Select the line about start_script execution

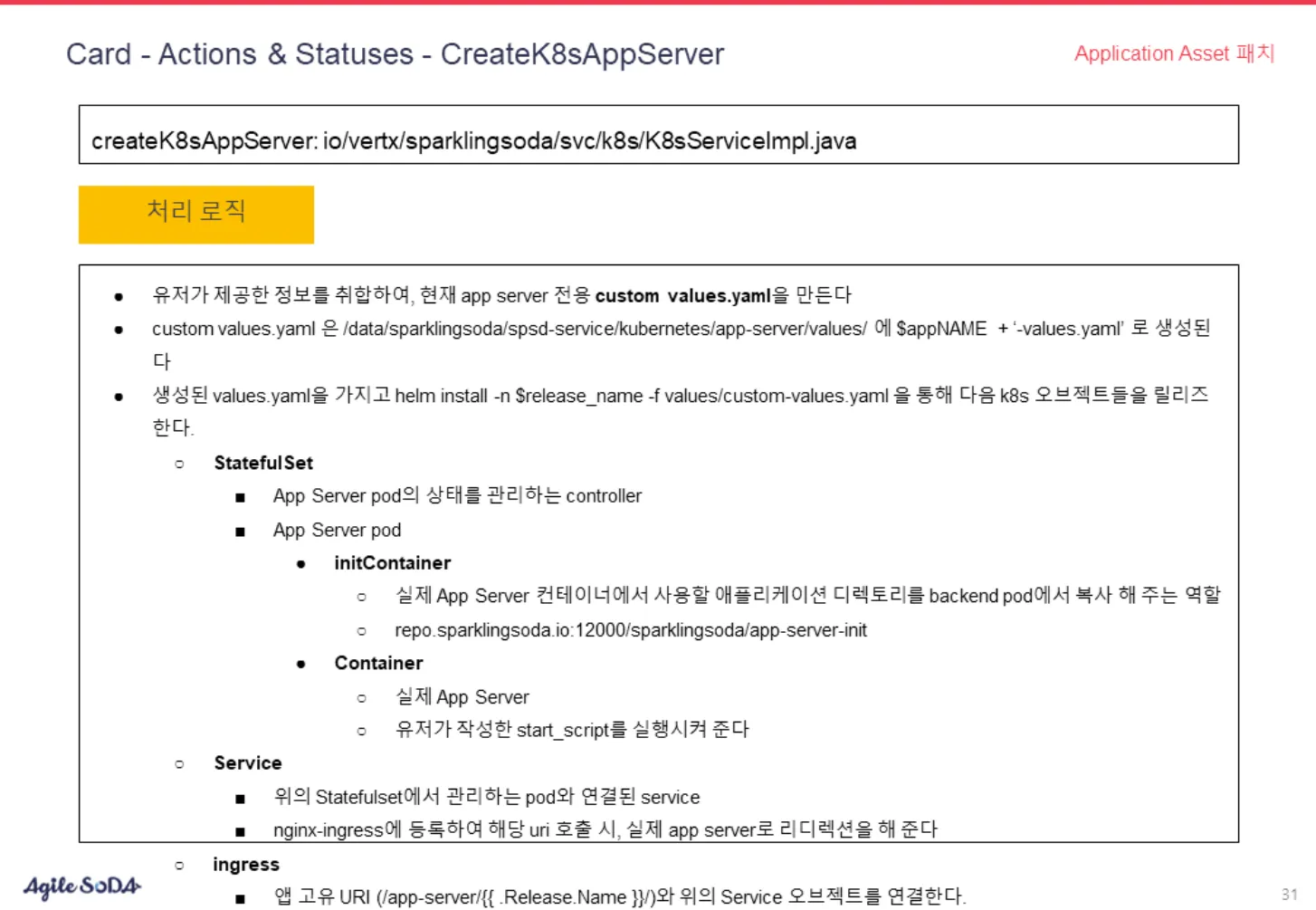coord(571,730)
